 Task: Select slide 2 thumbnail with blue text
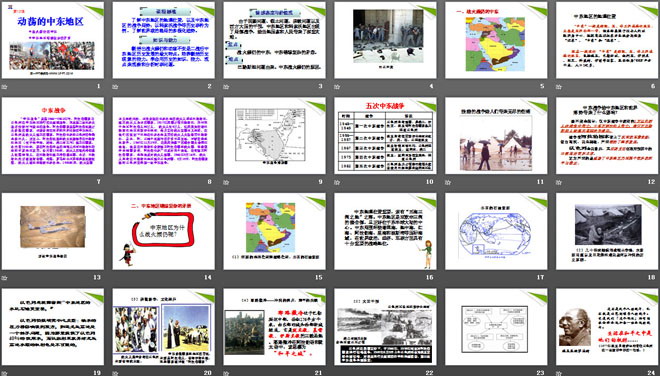point(163,40)
